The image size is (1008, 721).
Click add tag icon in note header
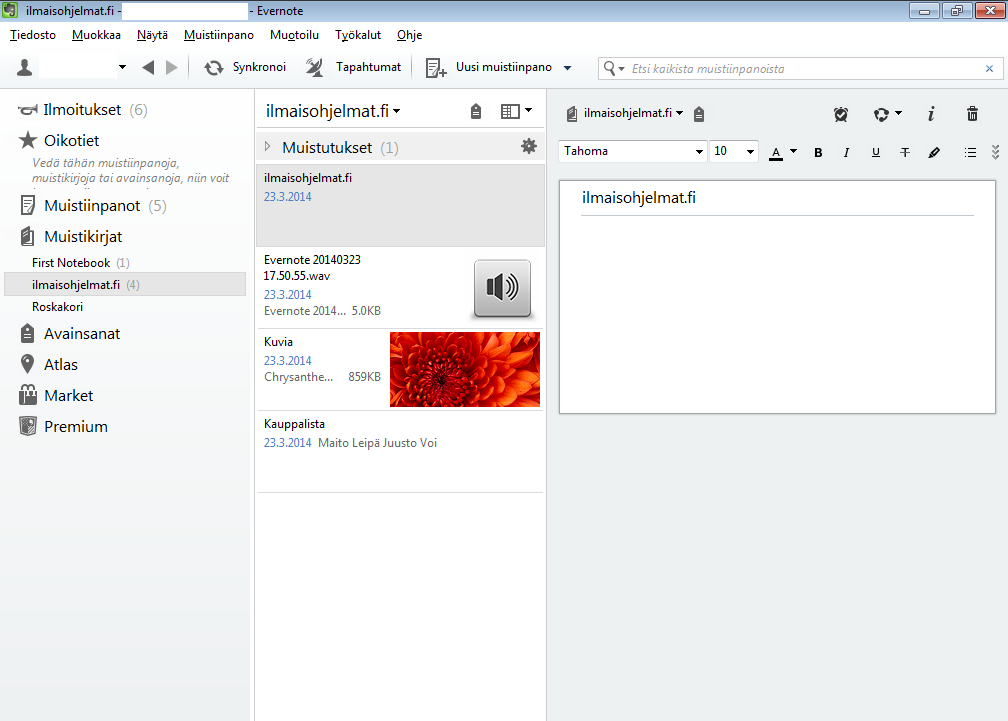(699, 114)
